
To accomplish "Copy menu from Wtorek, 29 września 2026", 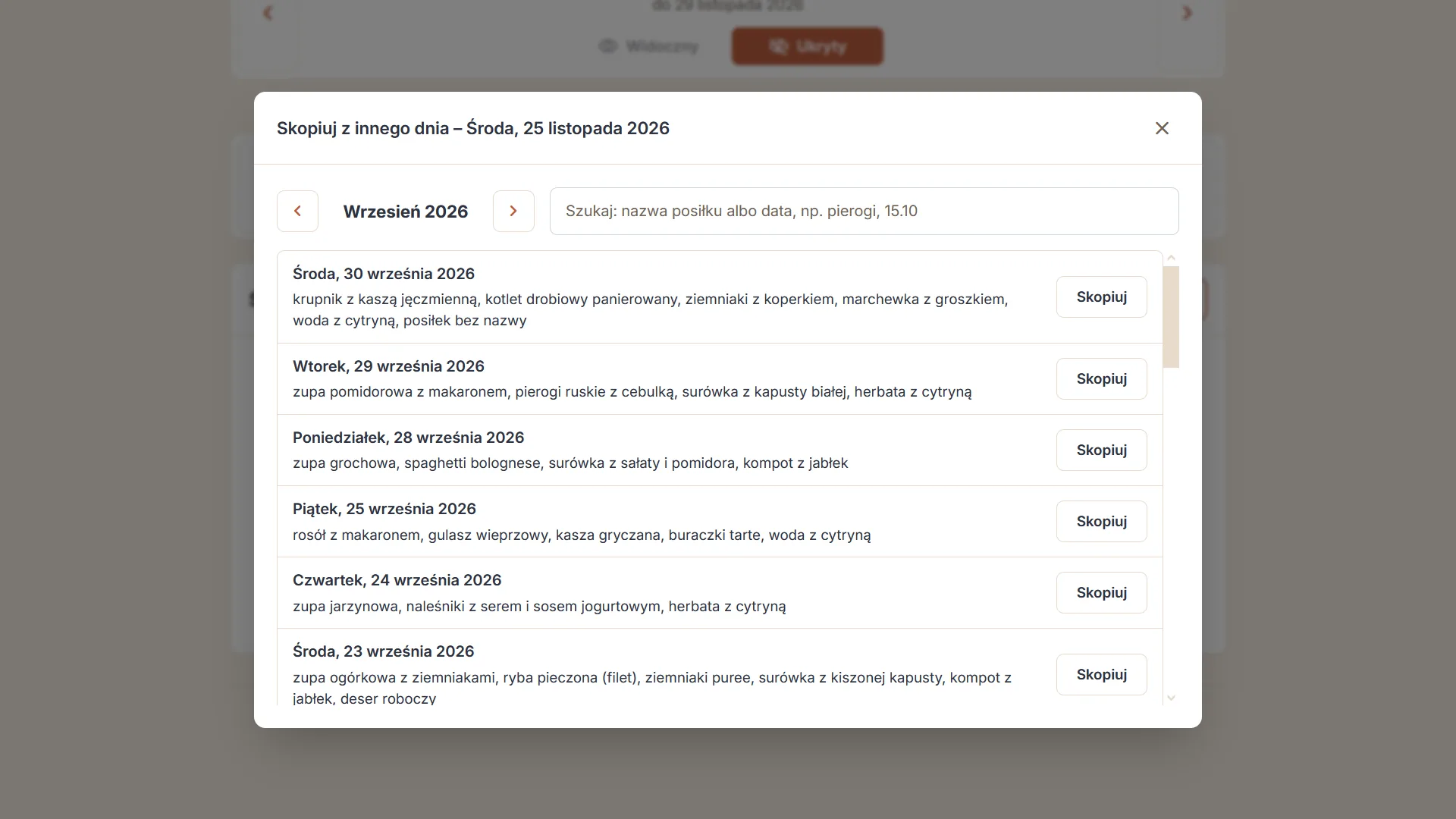I will point(1101,378).
